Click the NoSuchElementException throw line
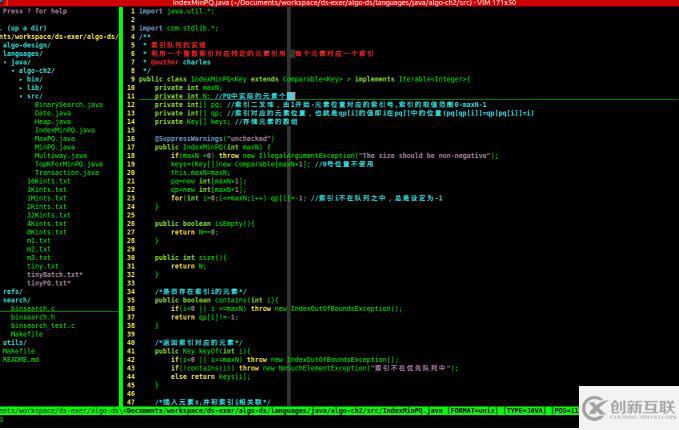This screenshot has height=430, width=679. pyautogui.click(x=314, y=368)
